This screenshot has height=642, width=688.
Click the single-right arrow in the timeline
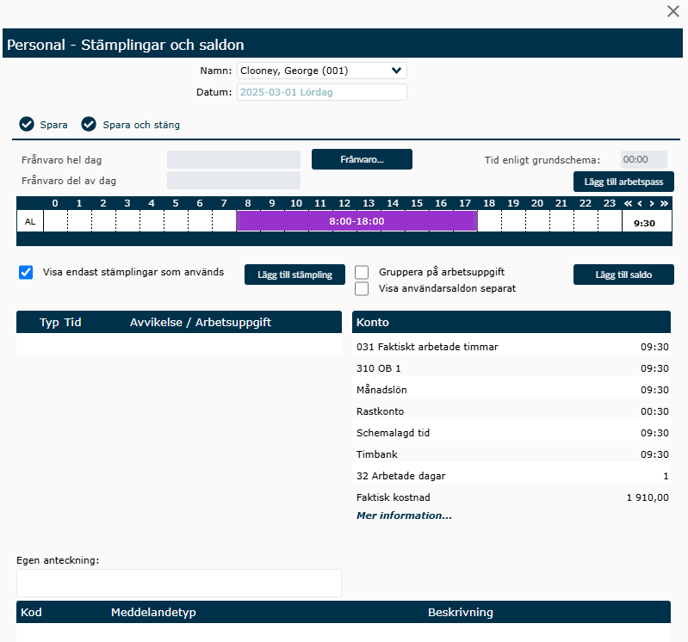(652, 203)
